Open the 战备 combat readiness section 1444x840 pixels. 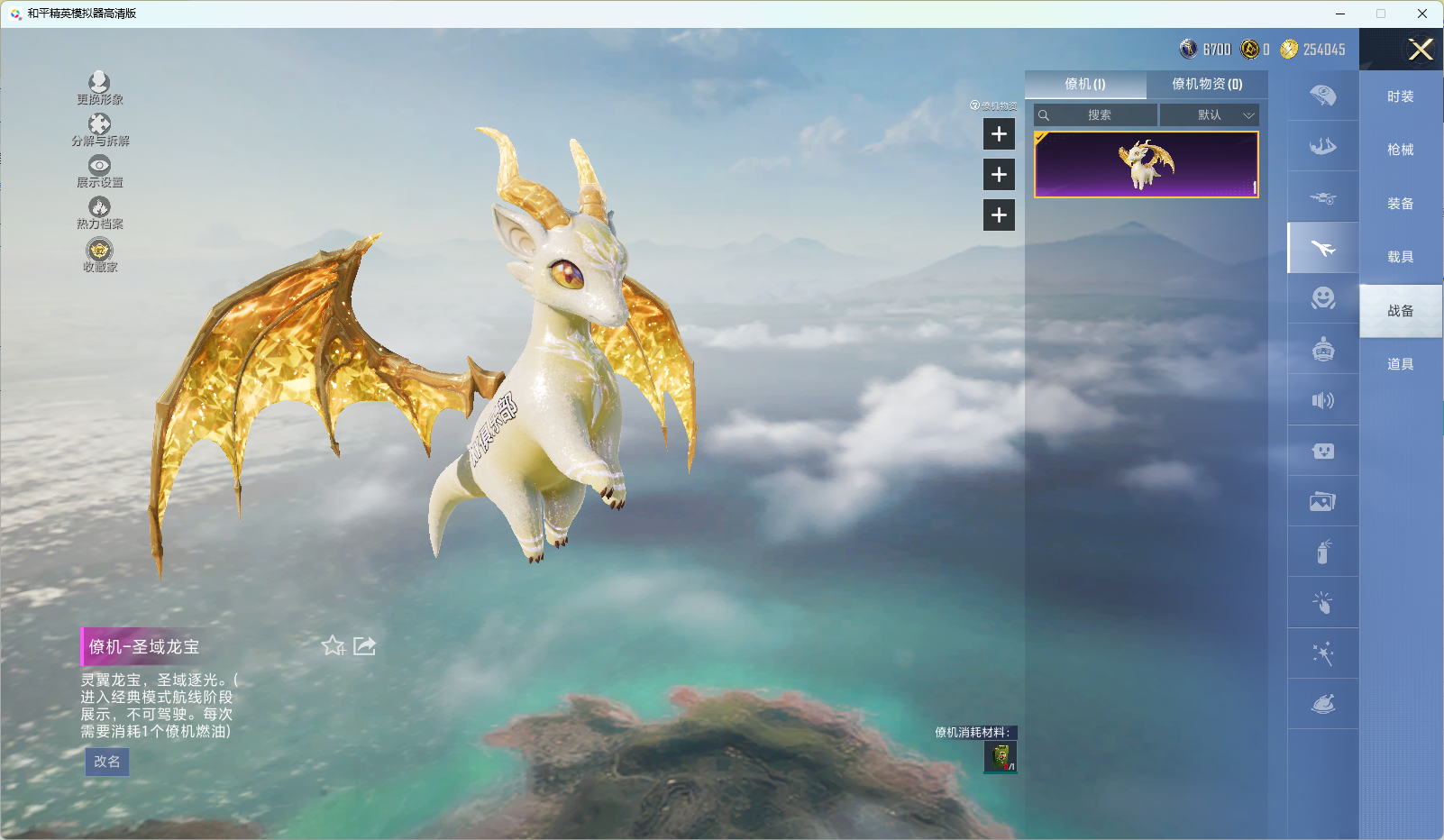pos(1401,311)
